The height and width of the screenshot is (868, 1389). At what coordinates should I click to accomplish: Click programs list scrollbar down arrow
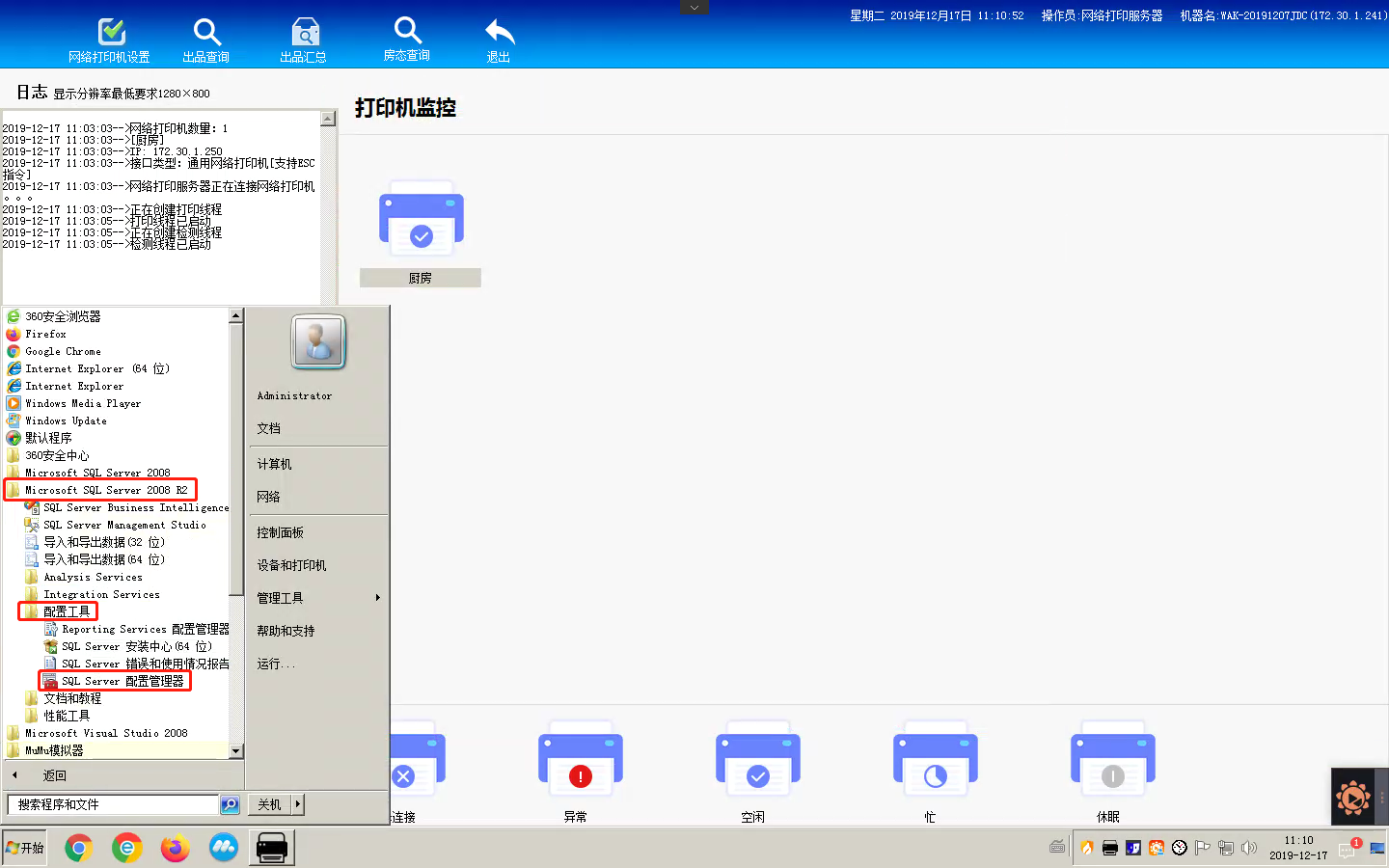coord(235,750)
